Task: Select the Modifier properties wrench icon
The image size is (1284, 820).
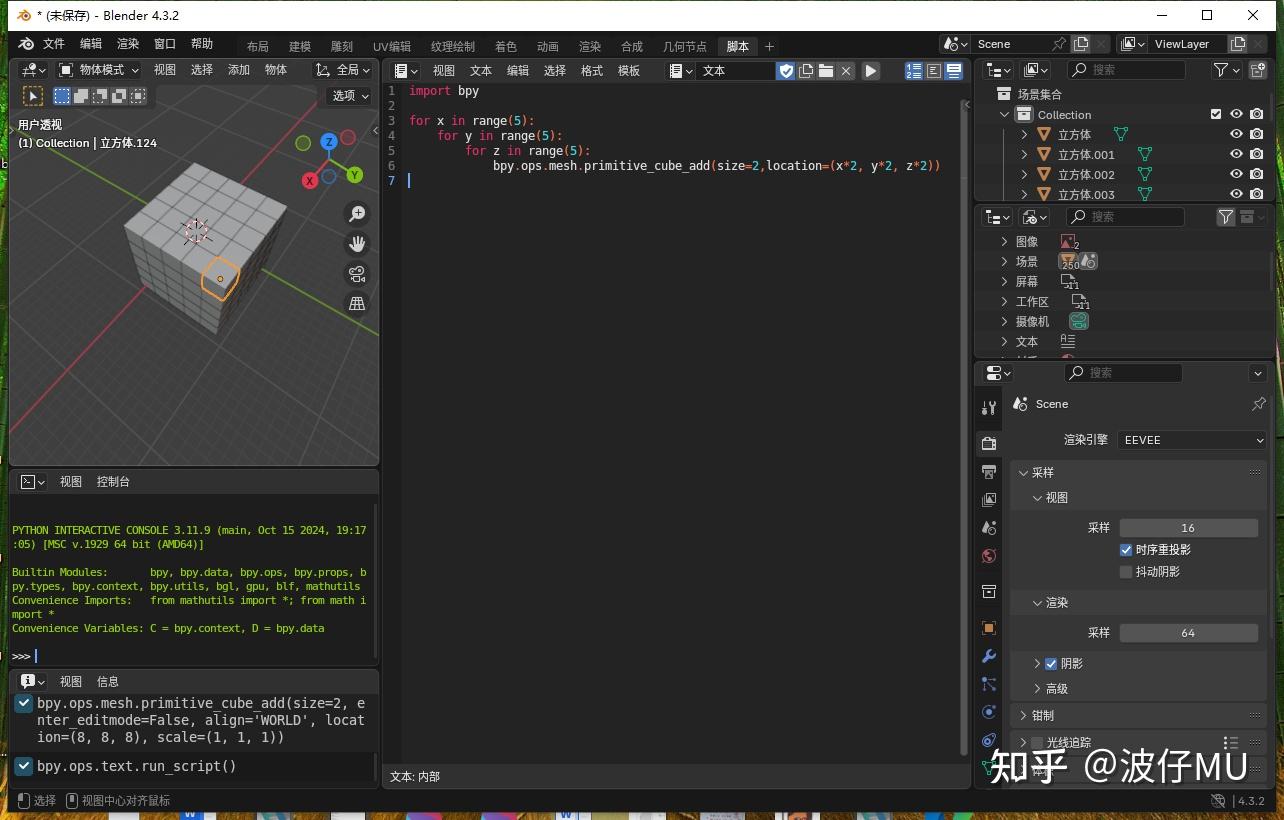Action: (x=988, y=656)
